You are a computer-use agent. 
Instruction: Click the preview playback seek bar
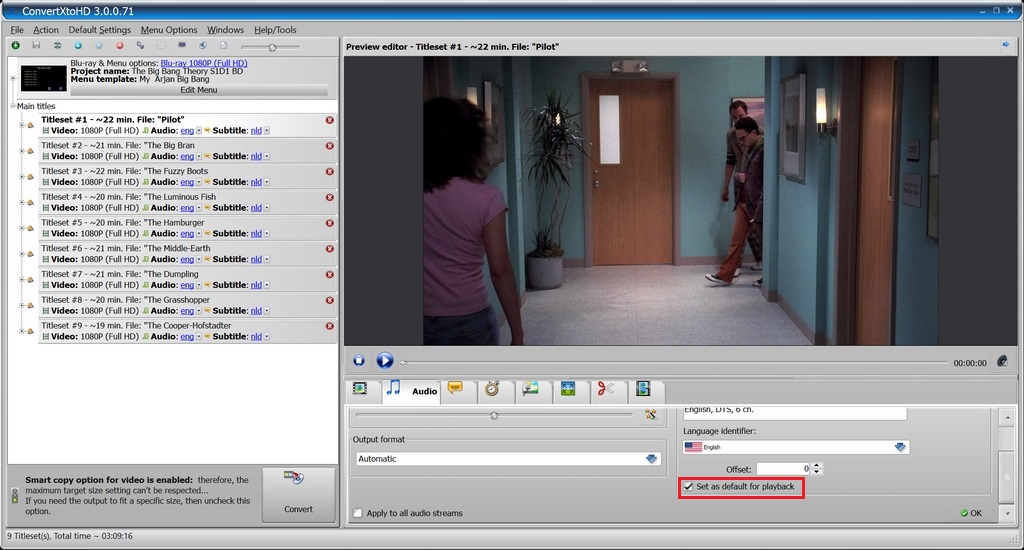675,362
